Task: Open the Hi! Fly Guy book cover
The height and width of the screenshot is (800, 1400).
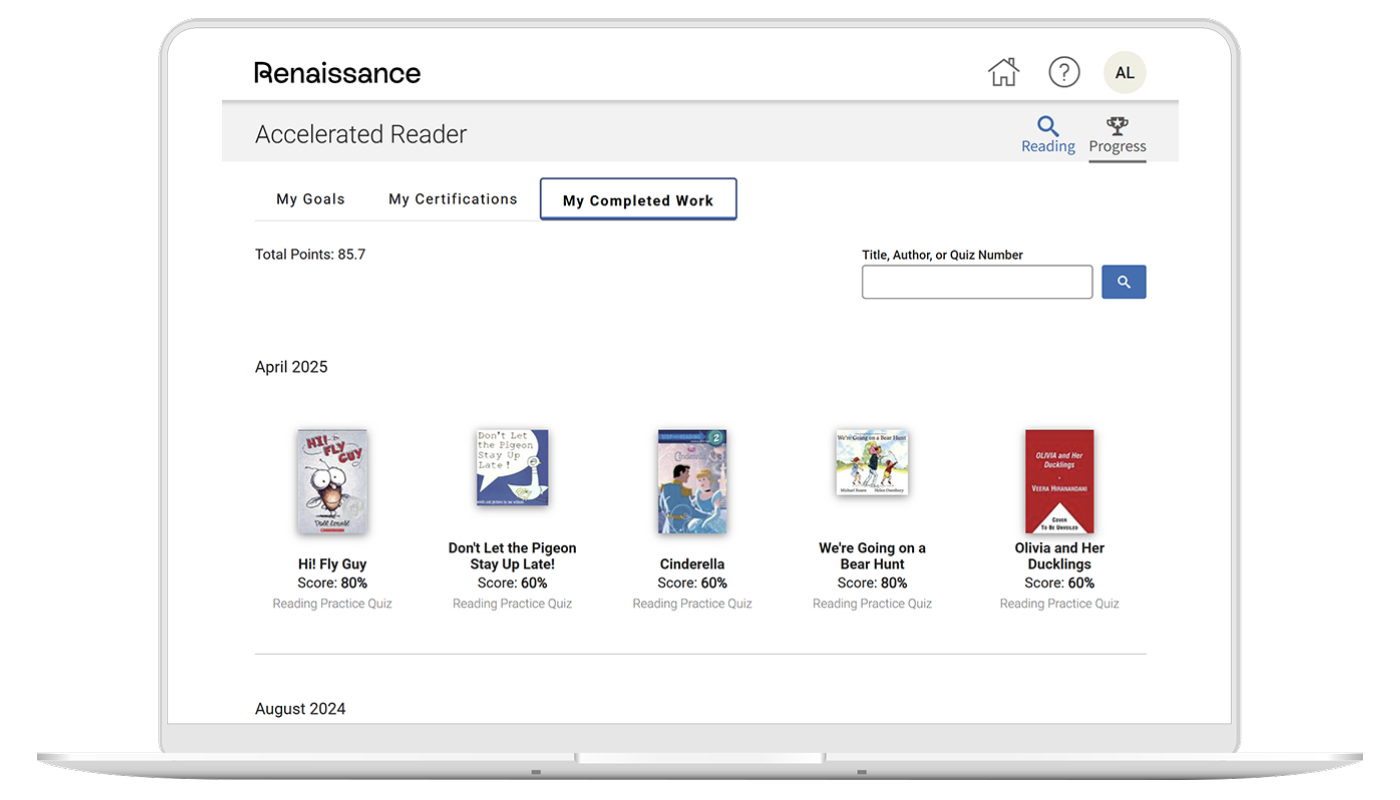Action: (332, 481)
